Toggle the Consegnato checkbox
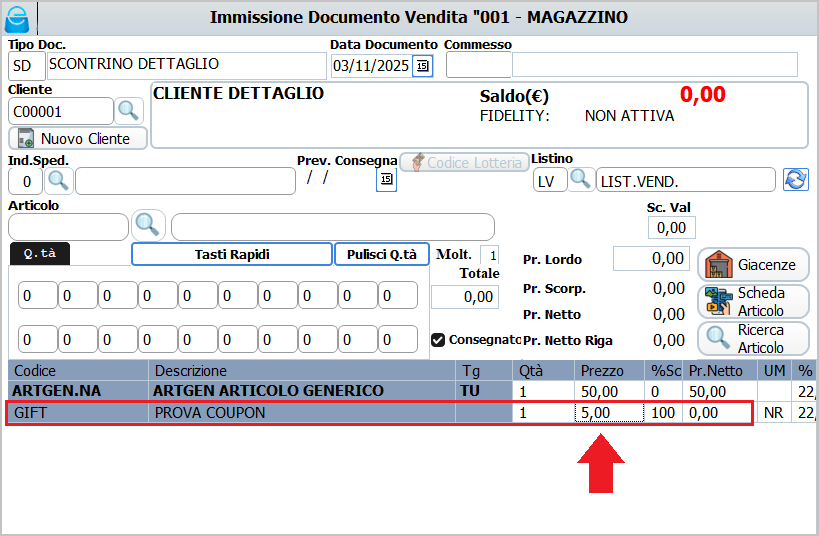 438,340
